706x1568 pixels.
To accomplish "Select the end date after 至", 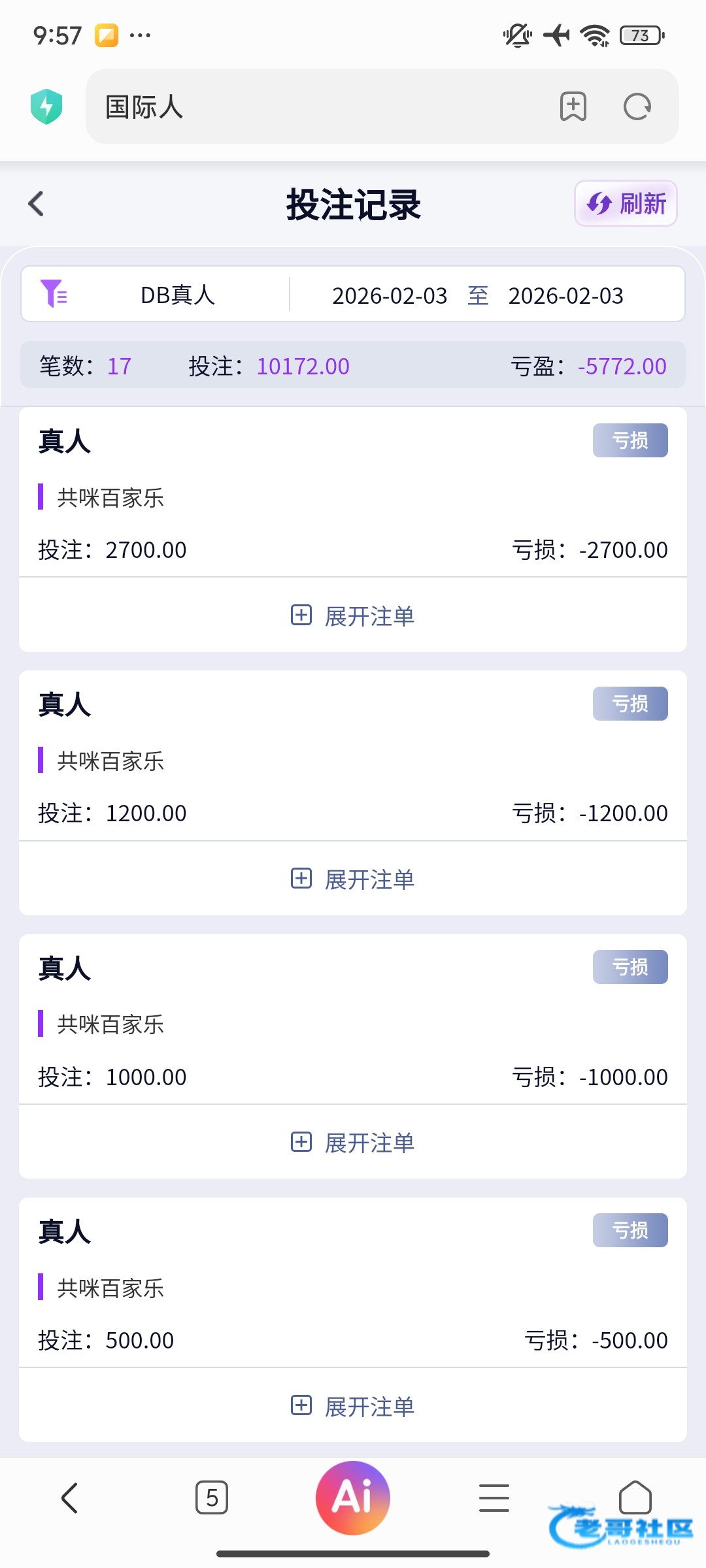I will pyautogui.click(x=565, y=296).
